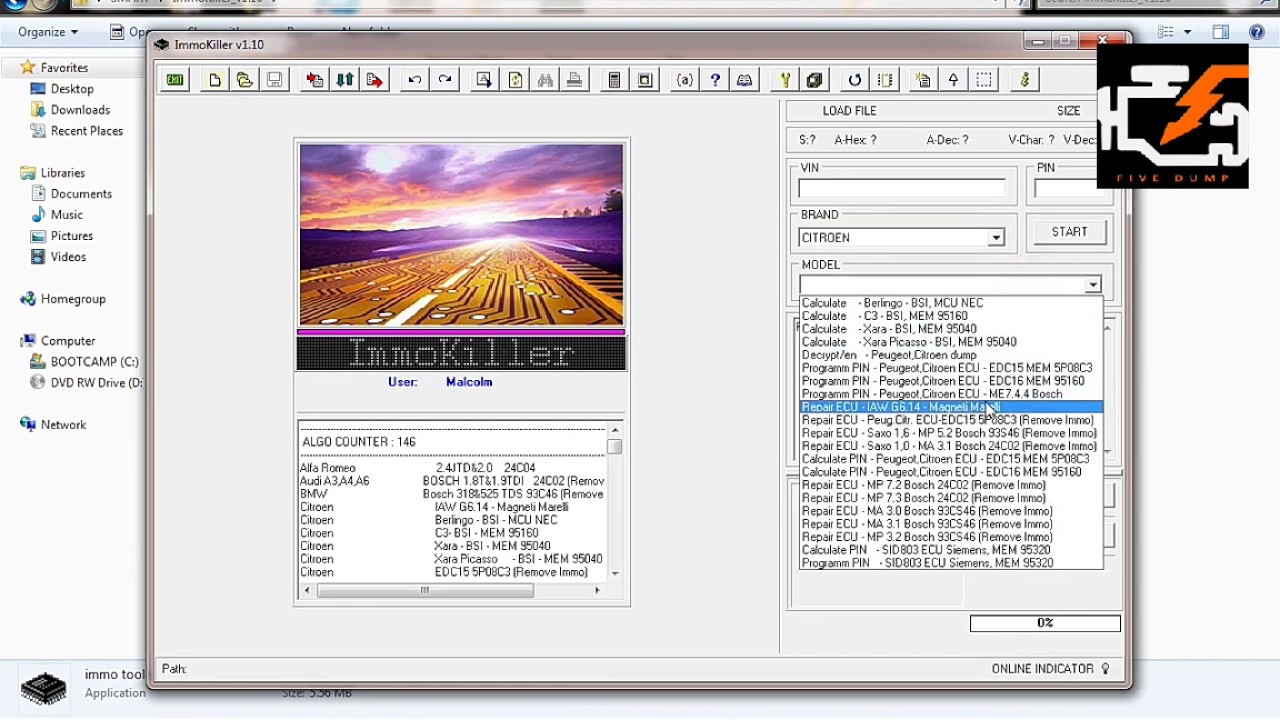Click the {a} braces toolbar icon
The width and height of the screenshot is (1280, 720).
click(x=685, y=80)
